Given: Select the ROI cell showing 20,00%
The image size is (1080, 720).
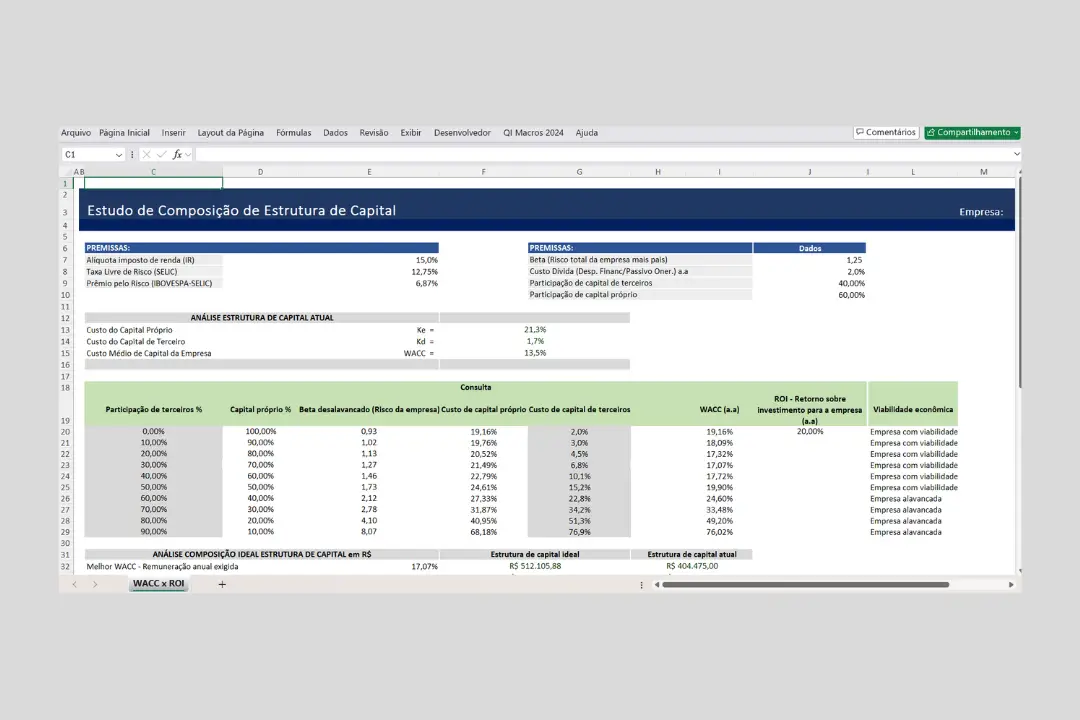Looking at the screenshot, I should 810,431.
